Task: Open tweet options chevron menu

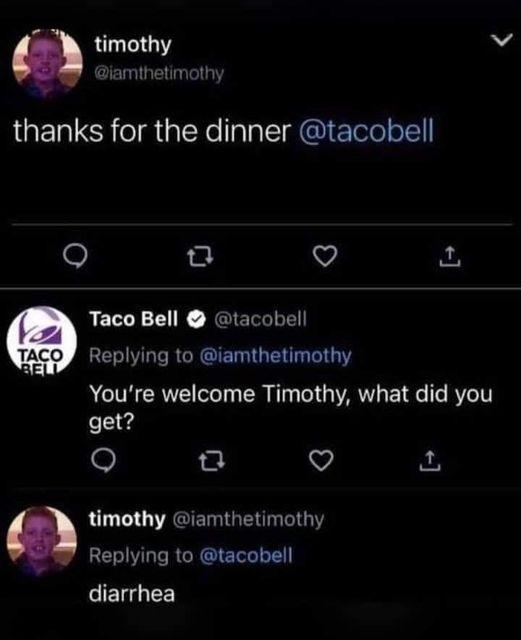Action: (x=501, y=40)
